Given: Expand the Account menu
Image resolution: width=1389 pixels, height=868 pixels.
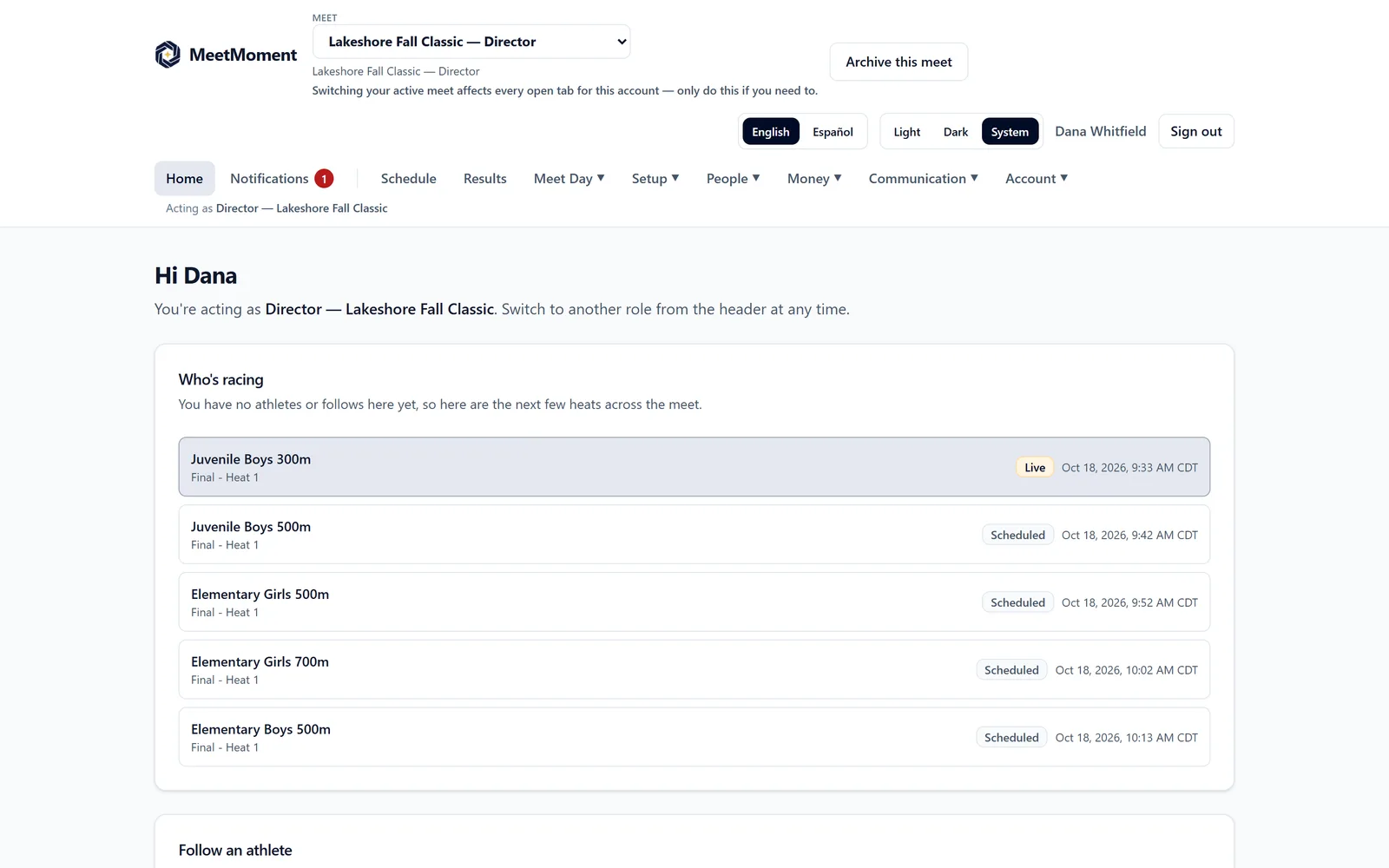Looking at the screenshot, I should (1037, 179).
